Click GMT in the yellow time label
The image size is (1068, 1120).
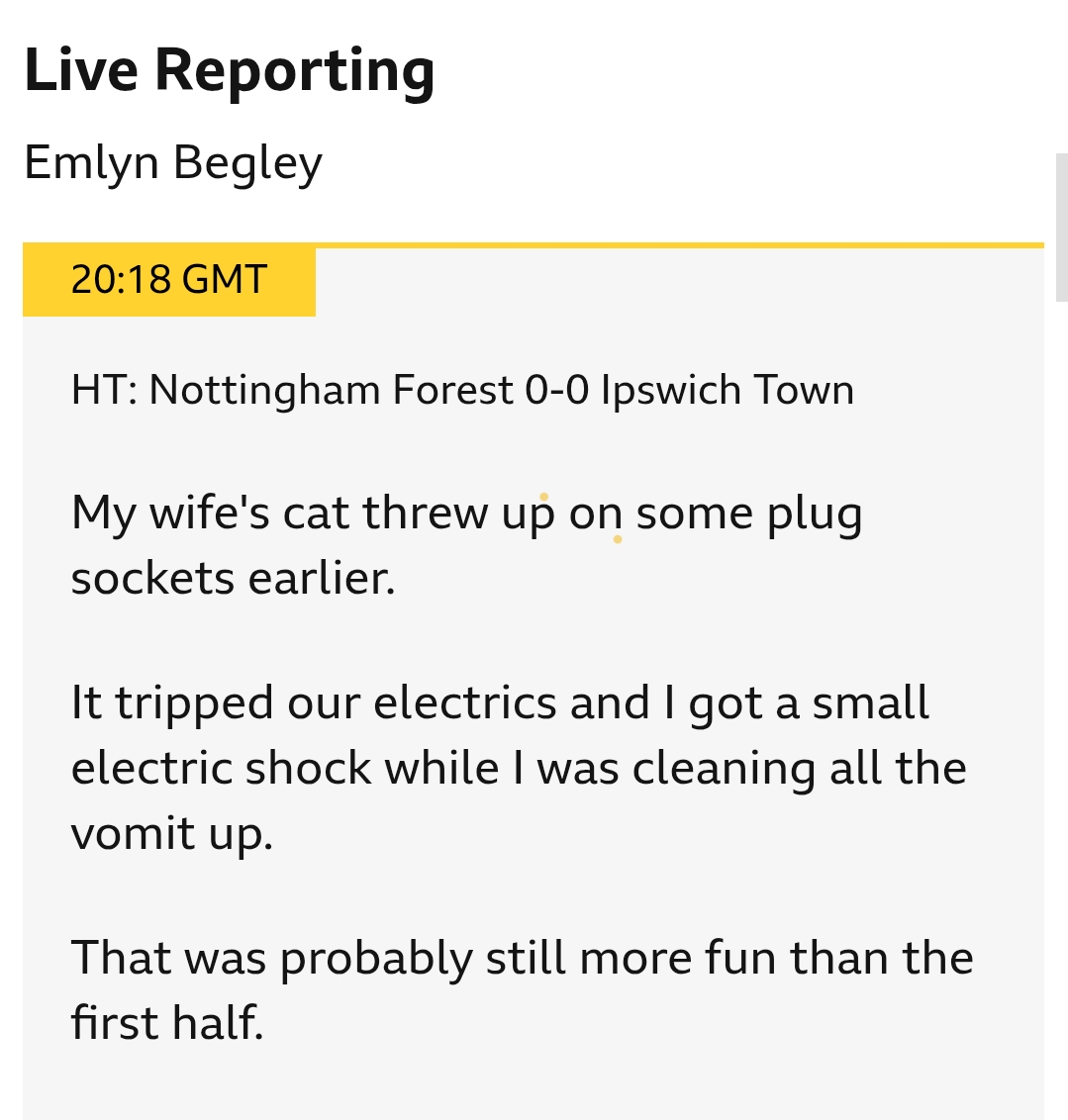(x=225, y=279)
